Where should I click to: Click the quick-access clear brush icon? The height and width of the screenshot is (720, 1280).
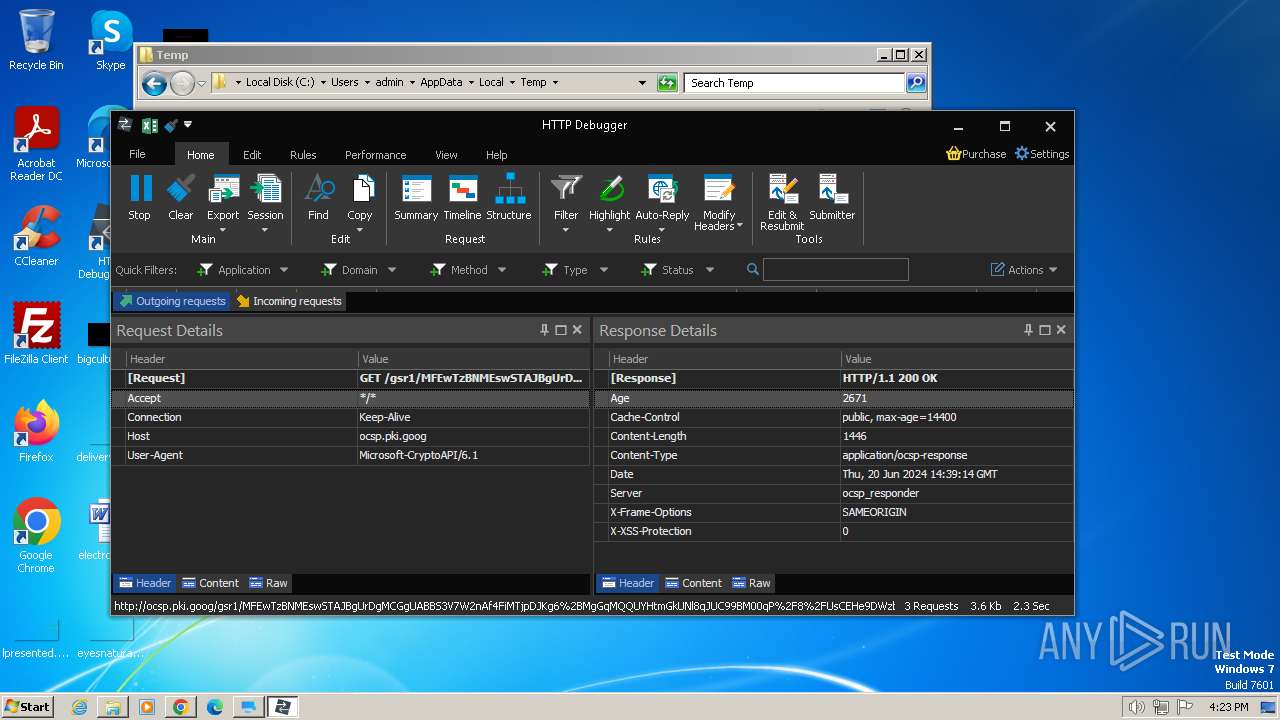tap(171, 125)
